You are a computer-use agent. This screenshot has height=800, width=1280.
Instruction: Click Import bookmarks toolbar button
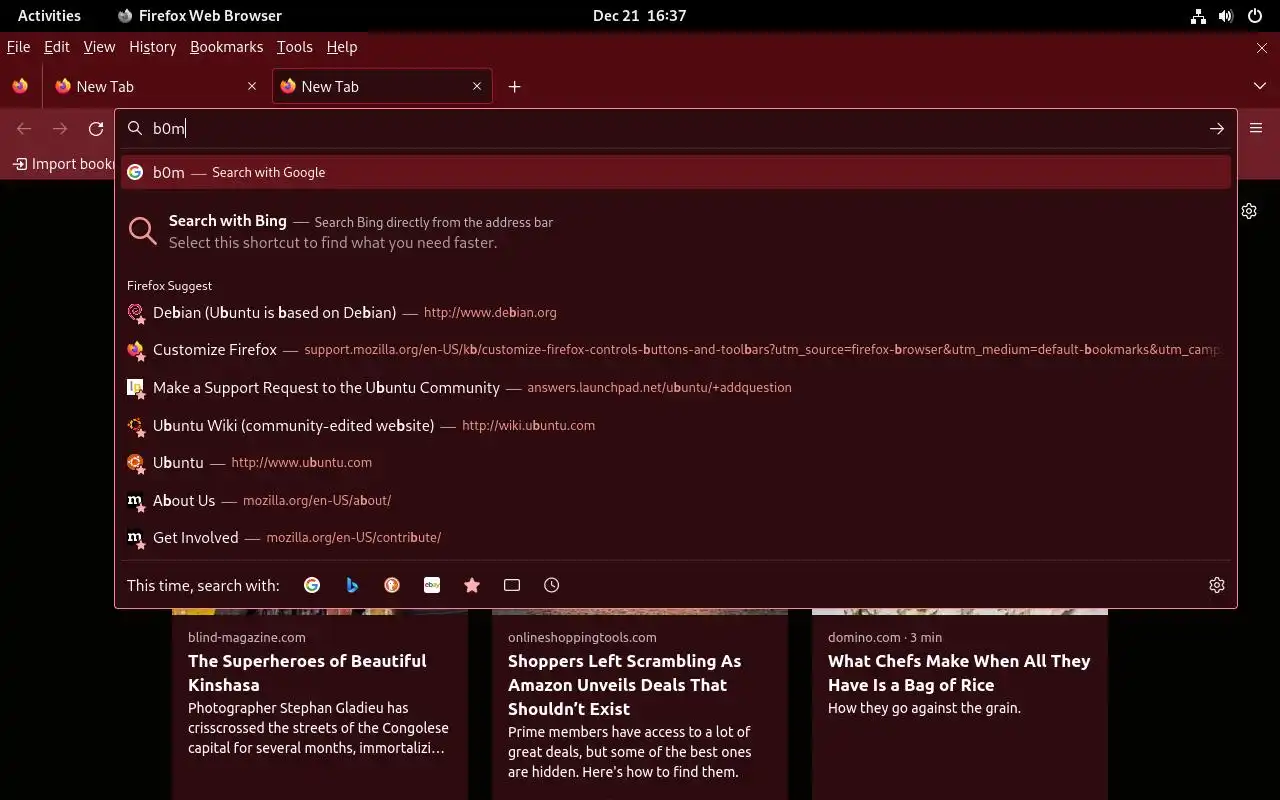(x=64, y=164)
